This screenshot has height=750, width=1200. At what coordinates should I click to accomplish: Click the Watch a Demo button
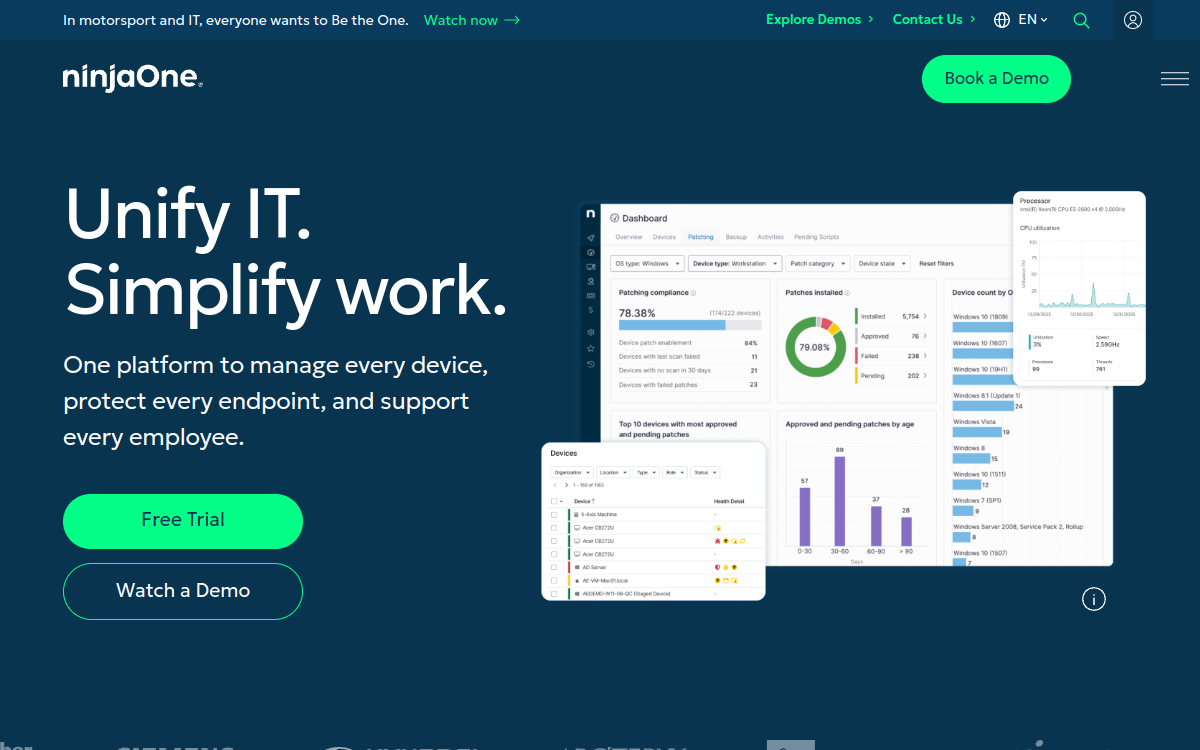[x=183, y=591]
